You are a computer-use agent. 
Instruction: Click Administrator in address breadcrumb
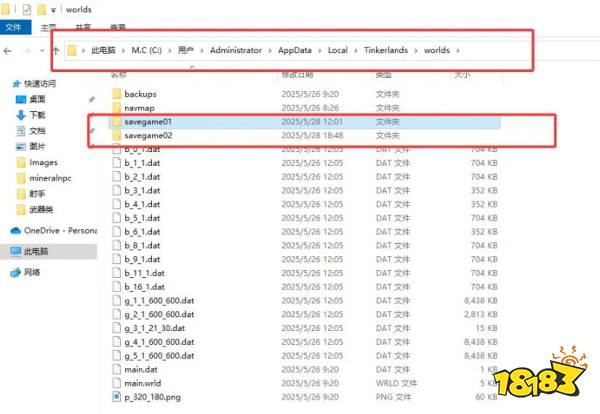tap(236, 50)
